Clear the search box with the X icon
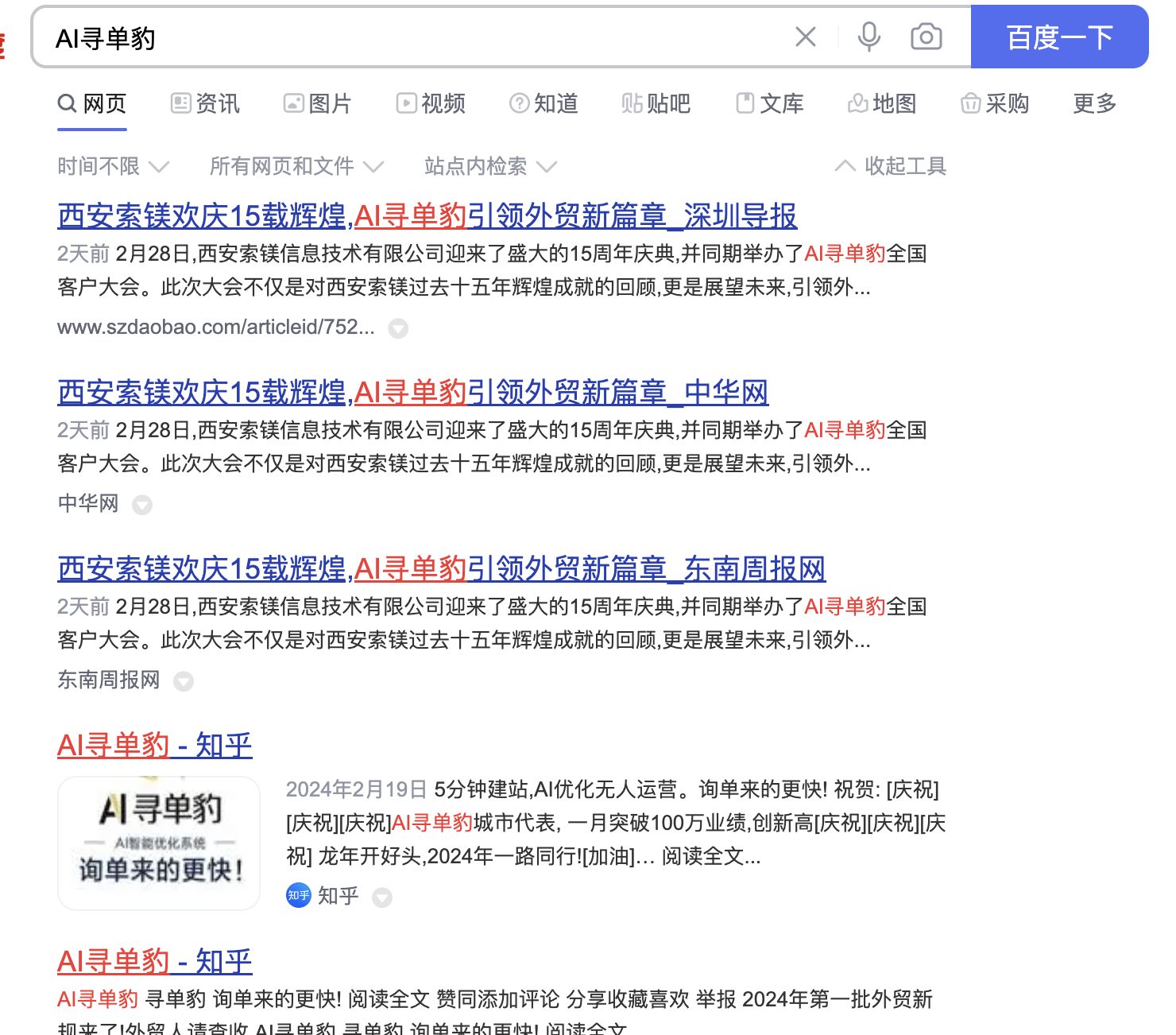 pos(806,37)
